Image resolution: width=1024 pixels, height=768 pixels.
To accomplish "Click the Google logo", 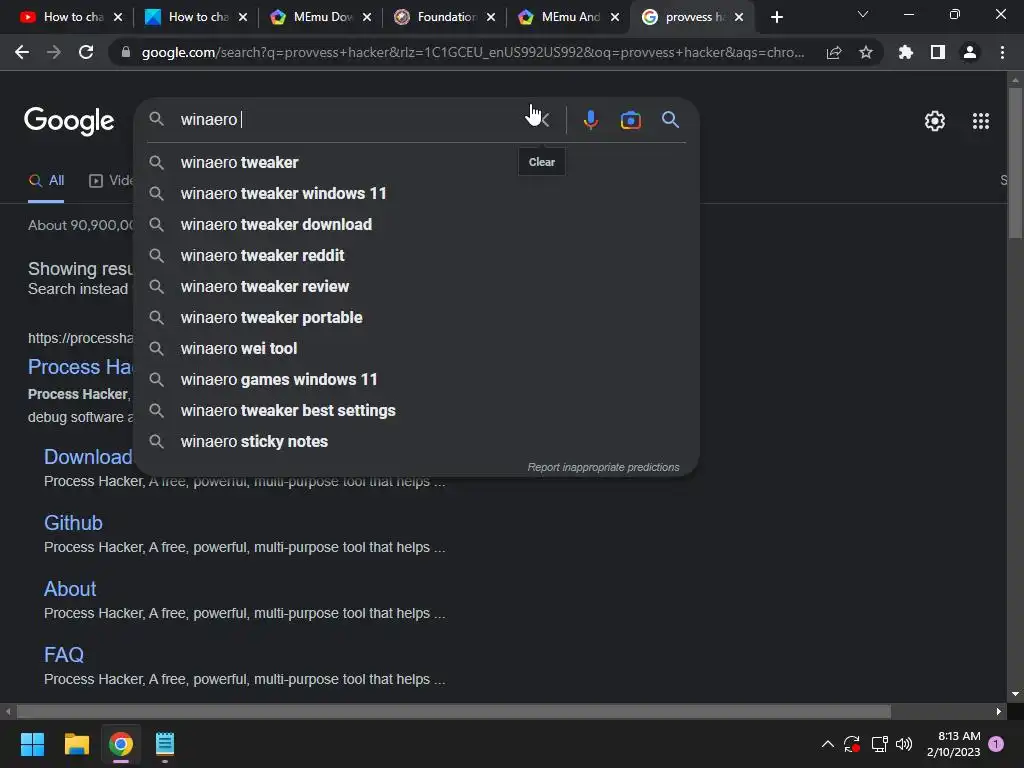I will point(69,121).
